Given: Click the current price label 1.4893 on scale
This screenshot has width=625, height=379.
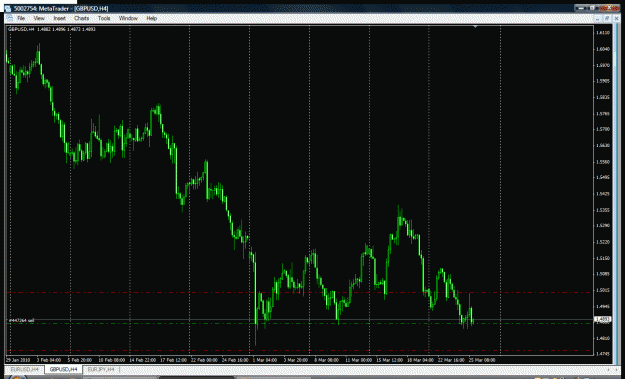Looking at the screenshot, I should (602, 319).
